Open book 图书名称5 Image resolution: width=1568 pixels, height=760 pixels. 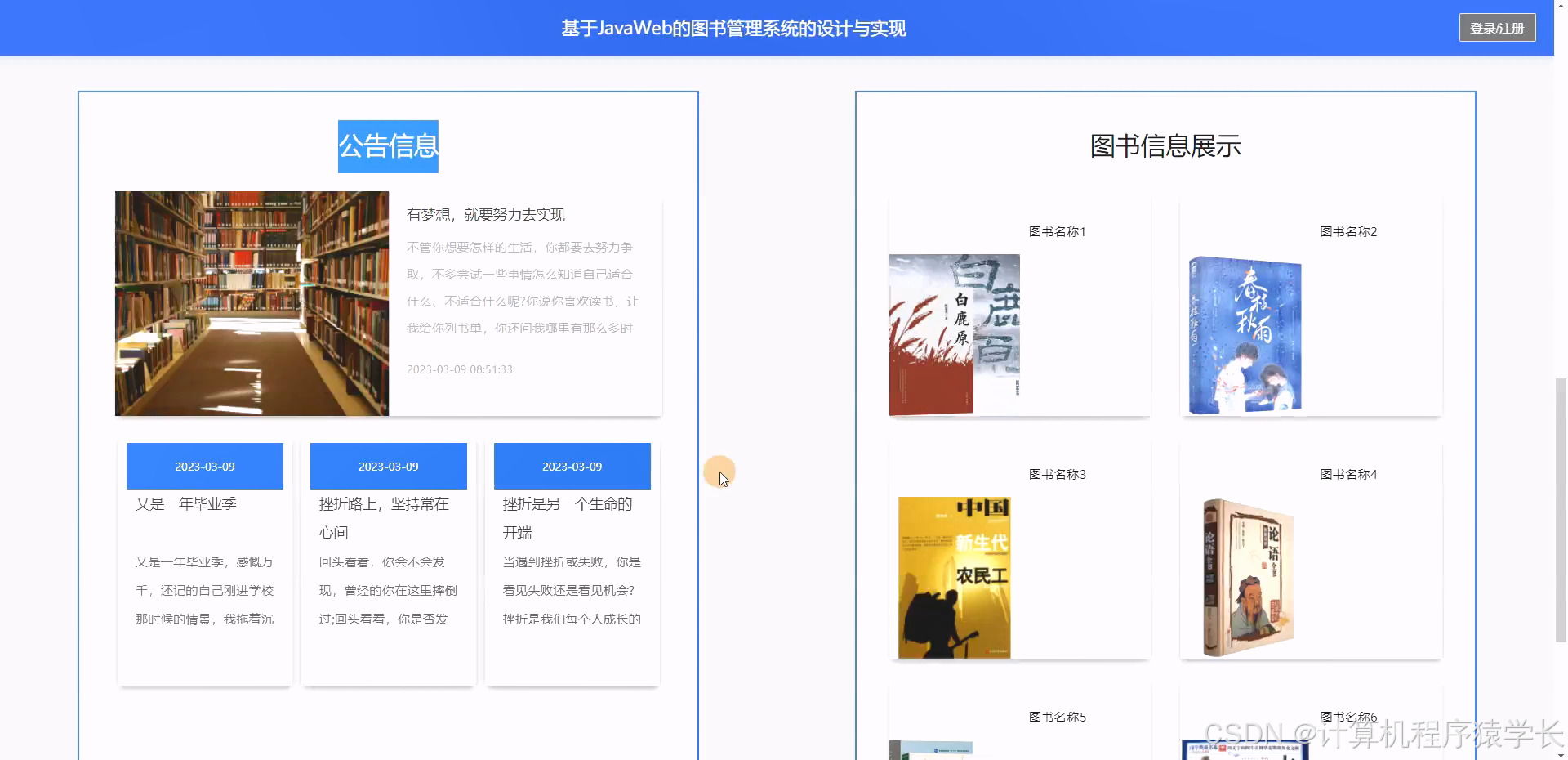[1058, 717]
